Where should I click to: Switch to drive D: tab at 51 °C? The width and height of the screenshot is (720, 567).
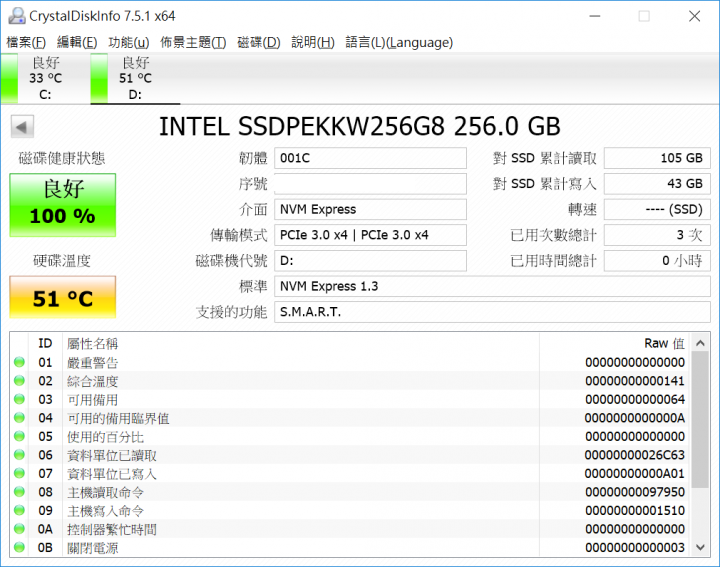pyautogui.click(x=135, y=79)
